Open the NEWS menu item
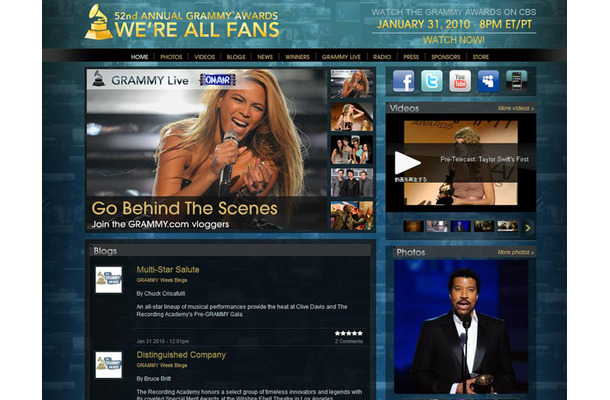Screen dimensions: 610x400 (265, 57)
